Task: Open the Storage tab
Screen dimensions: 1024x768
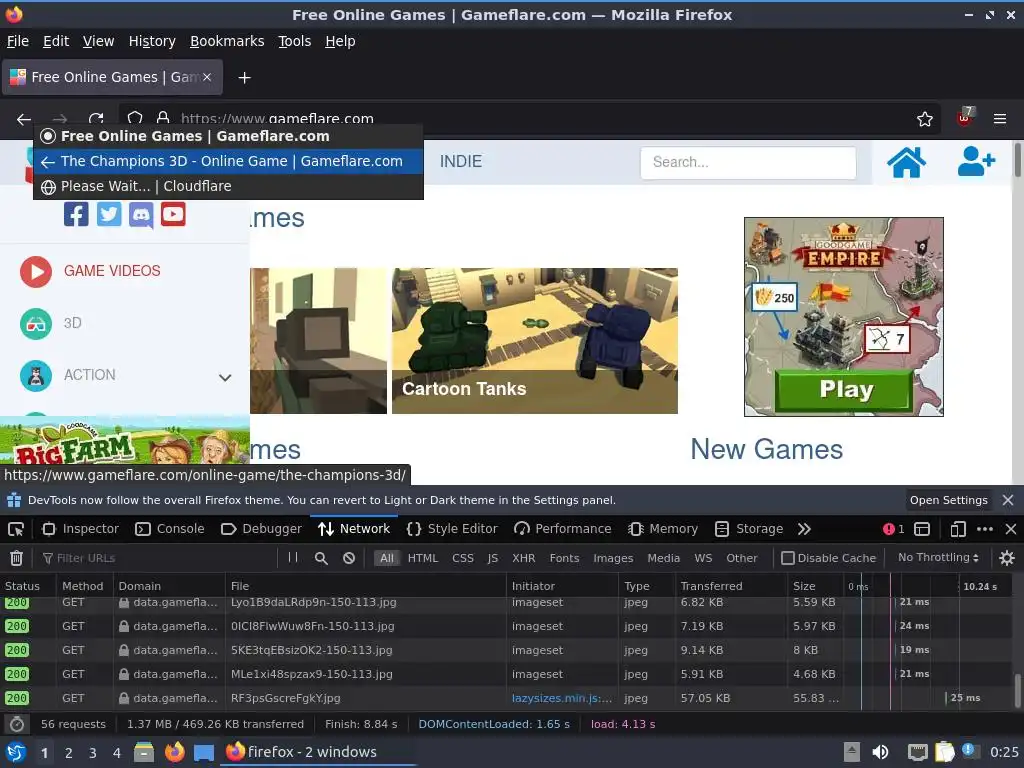Action: pyautogui.click(x=749, y=529)
